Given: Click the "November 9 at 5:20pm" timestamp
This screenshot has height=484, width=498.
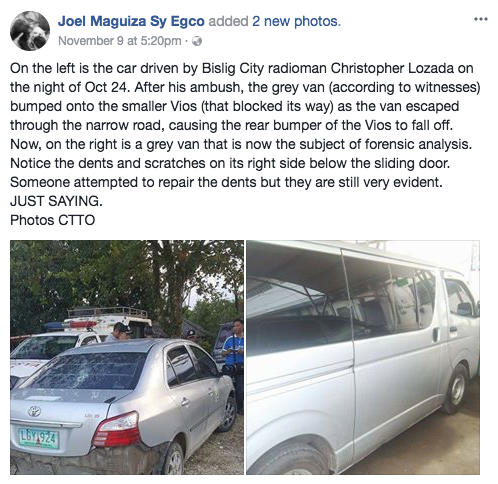Looking at the screenshot, I should click(120, 41).
